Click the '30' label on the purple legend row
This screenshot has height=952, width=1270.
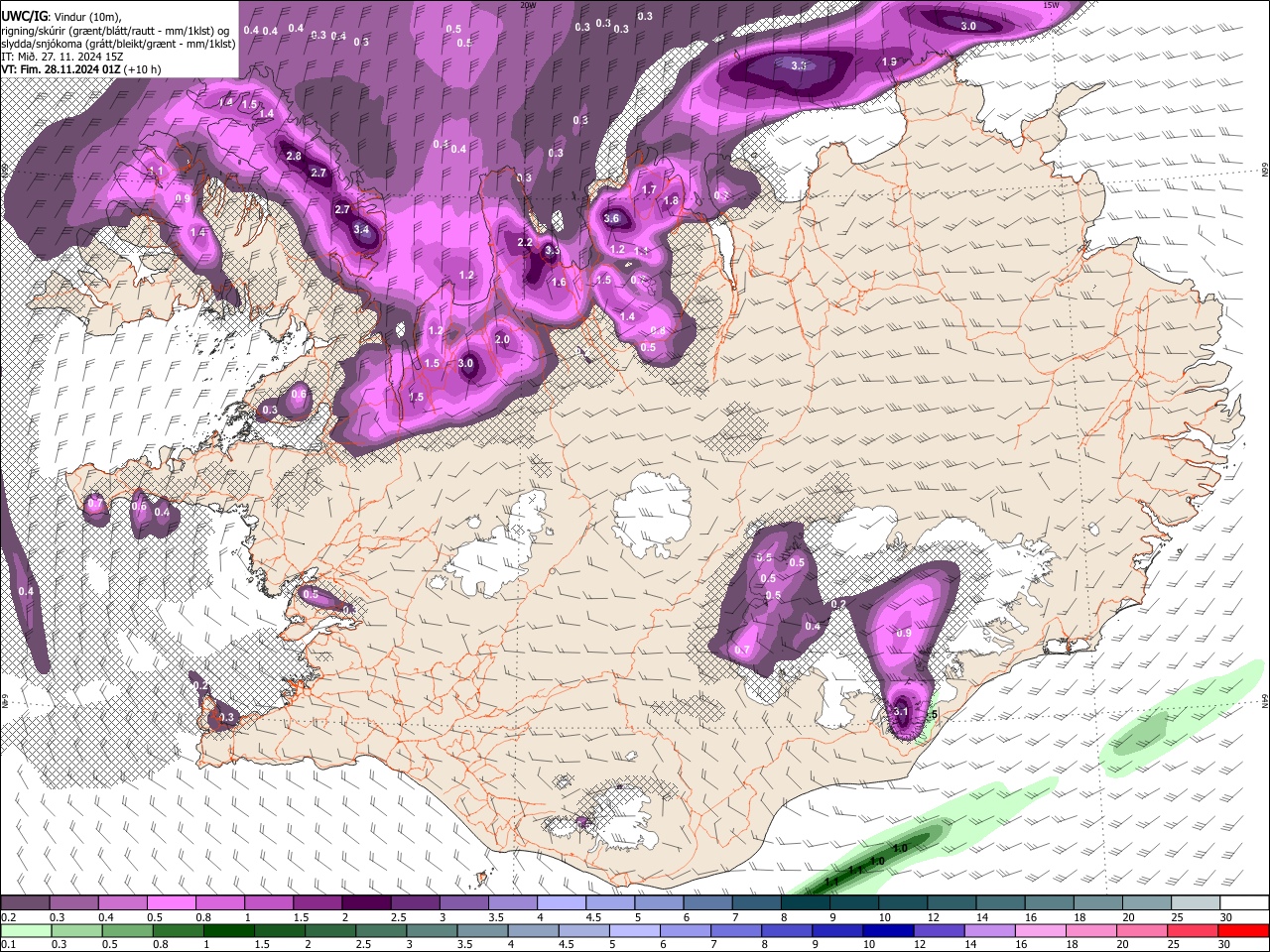(x=1226, y=917)
